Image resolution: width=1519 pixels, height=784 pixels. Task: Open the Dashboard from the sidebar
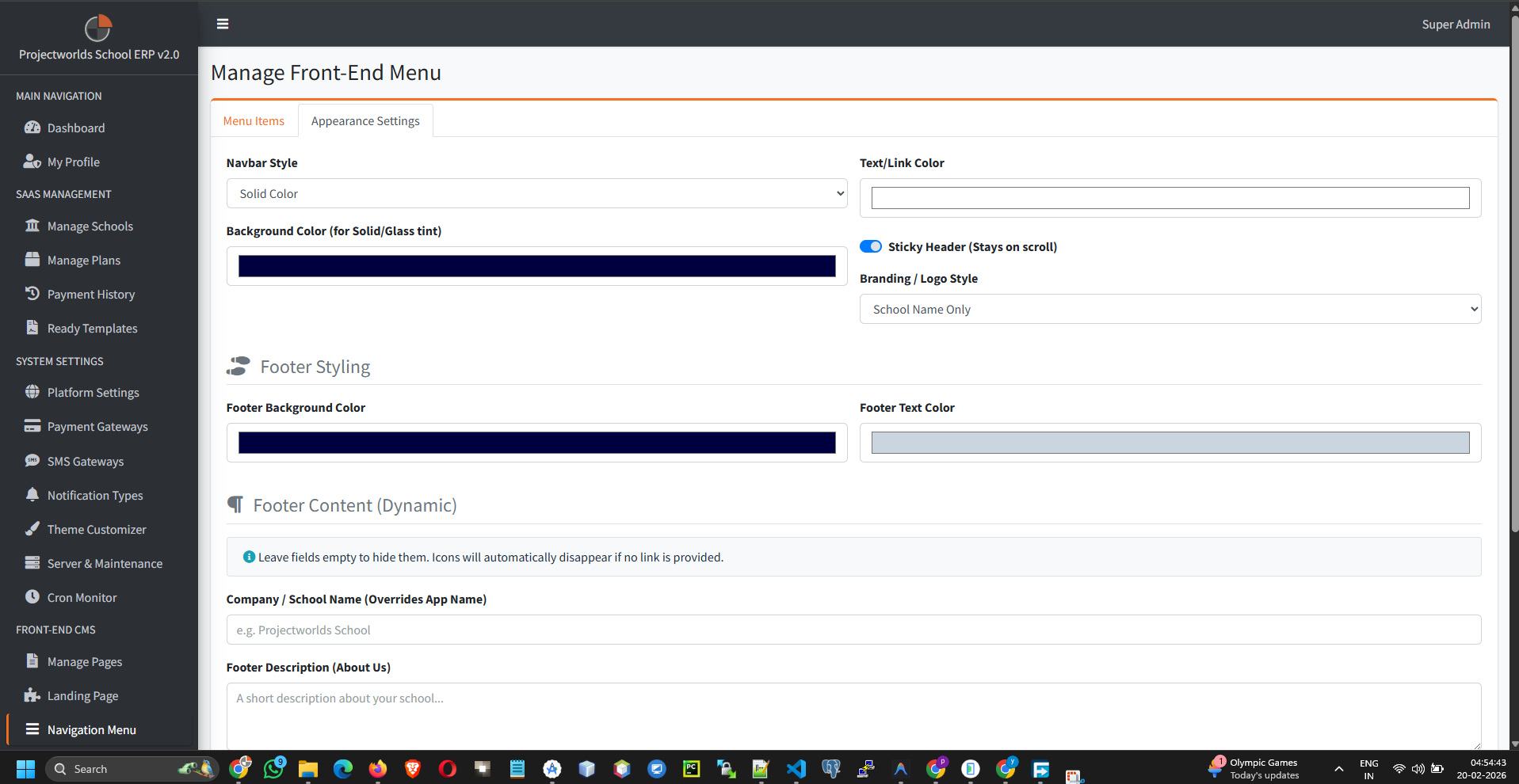[75, 127]
